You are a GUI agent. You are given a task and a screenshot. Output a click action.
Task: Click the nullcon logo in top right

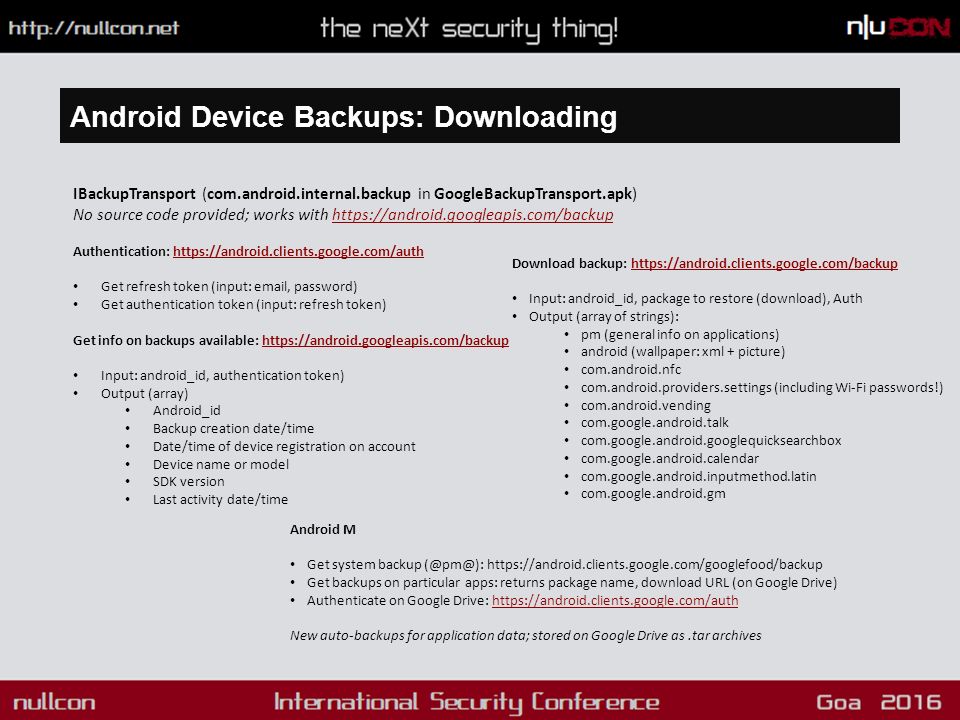[x=898, y=27]
